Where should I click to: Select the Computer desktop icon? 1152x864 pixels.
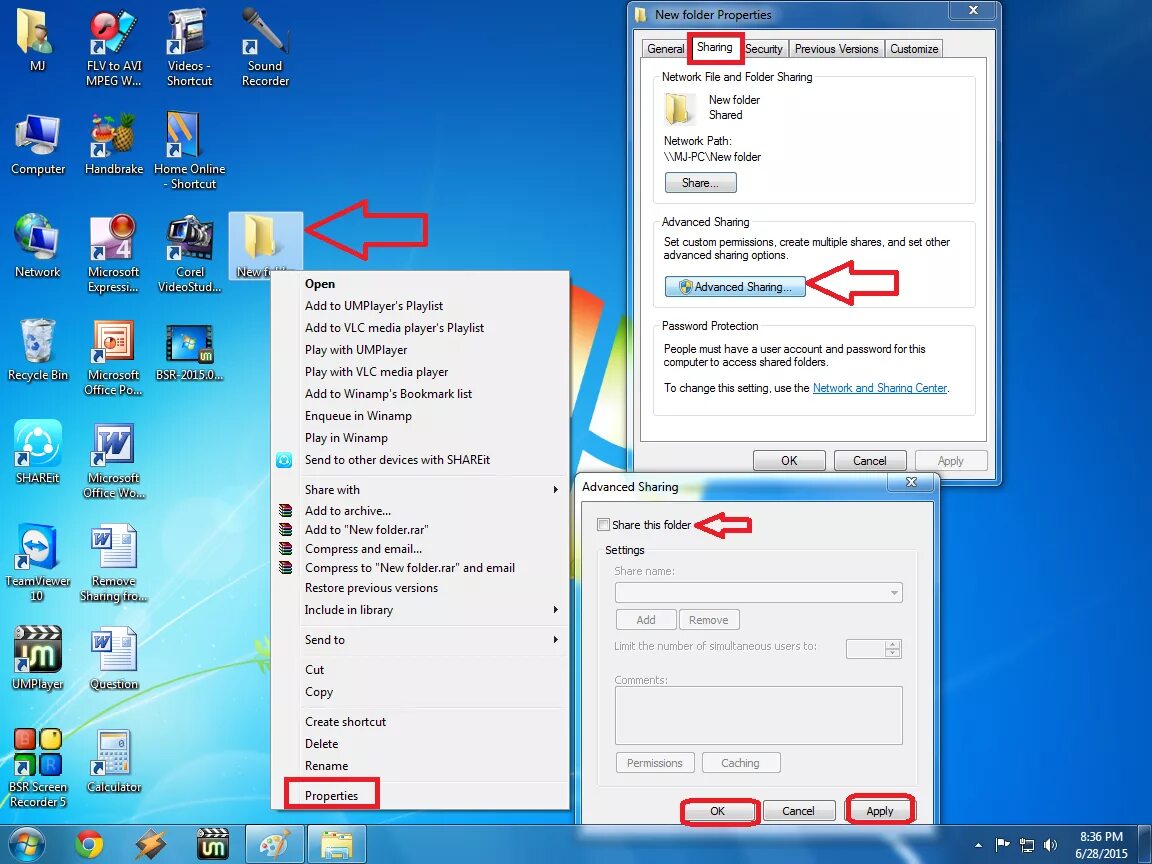pos(37,145)
